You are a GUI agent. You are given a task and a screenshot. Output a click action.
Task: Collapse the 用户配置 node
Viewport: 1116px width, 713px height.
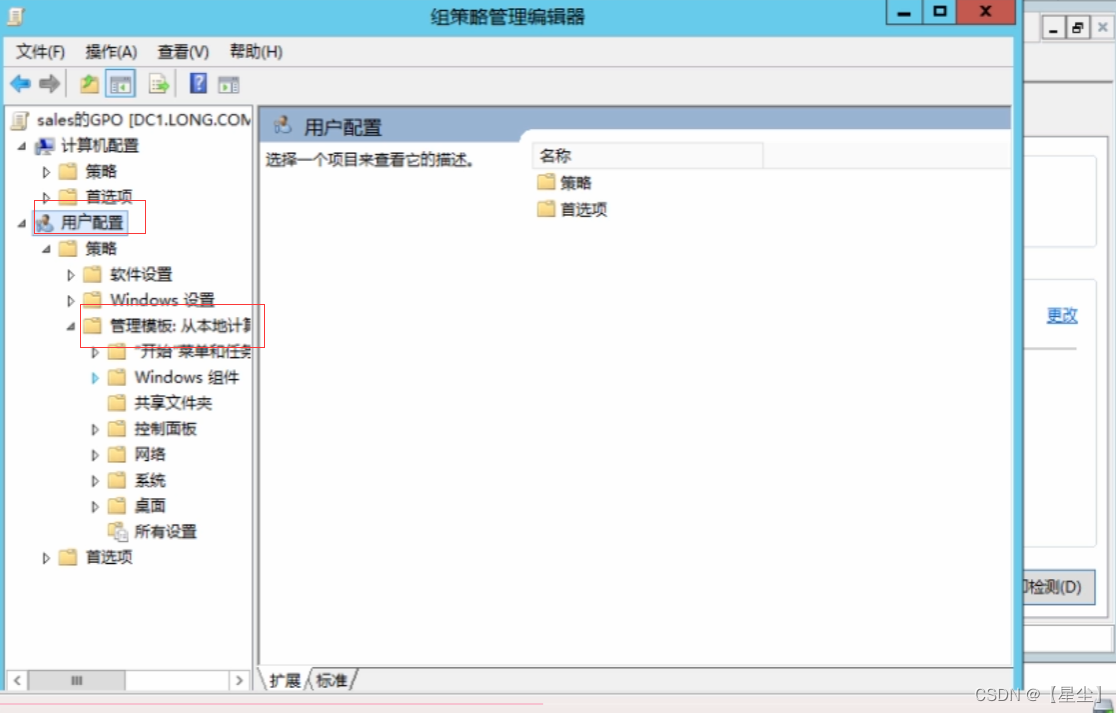pyautogui.click(x=22, y=223)
